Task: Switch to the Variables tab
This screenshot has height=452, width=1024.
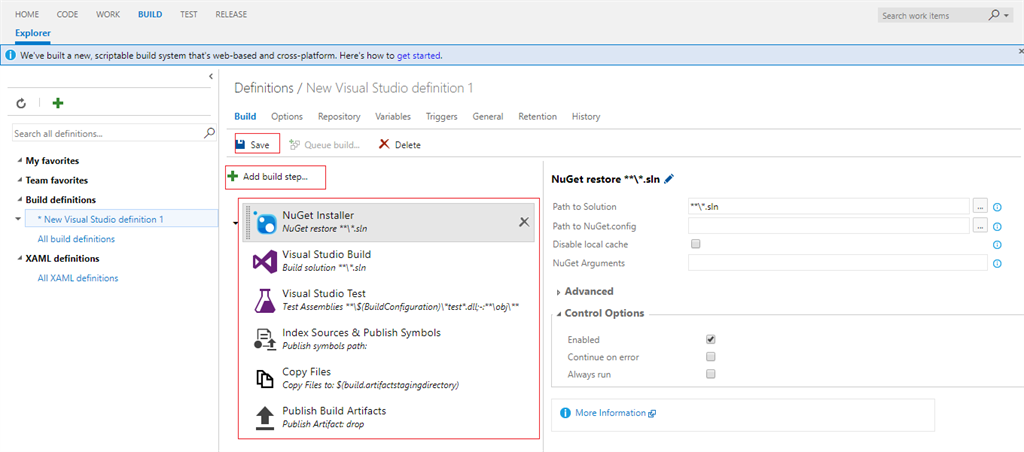Action: click(x=393, y=117)
